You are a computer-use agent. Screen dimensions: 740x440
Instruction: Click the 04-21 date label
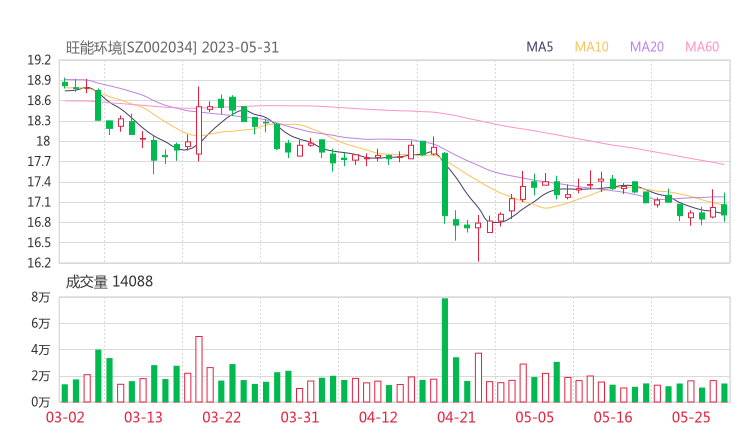456,417
